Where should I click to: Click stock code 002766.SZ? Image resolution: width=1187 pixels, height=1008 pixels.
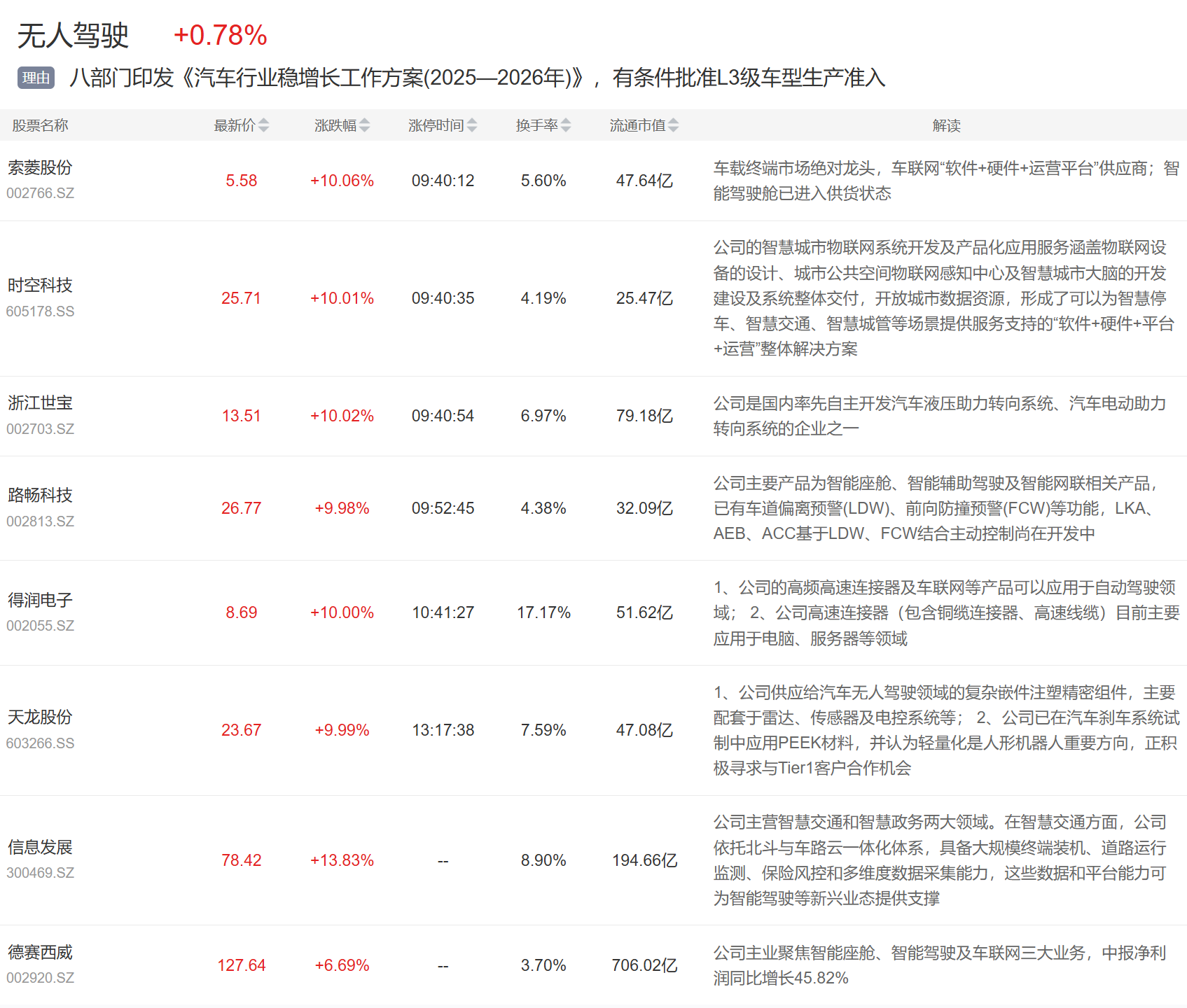pyautogui.click(x=40, y=193)
